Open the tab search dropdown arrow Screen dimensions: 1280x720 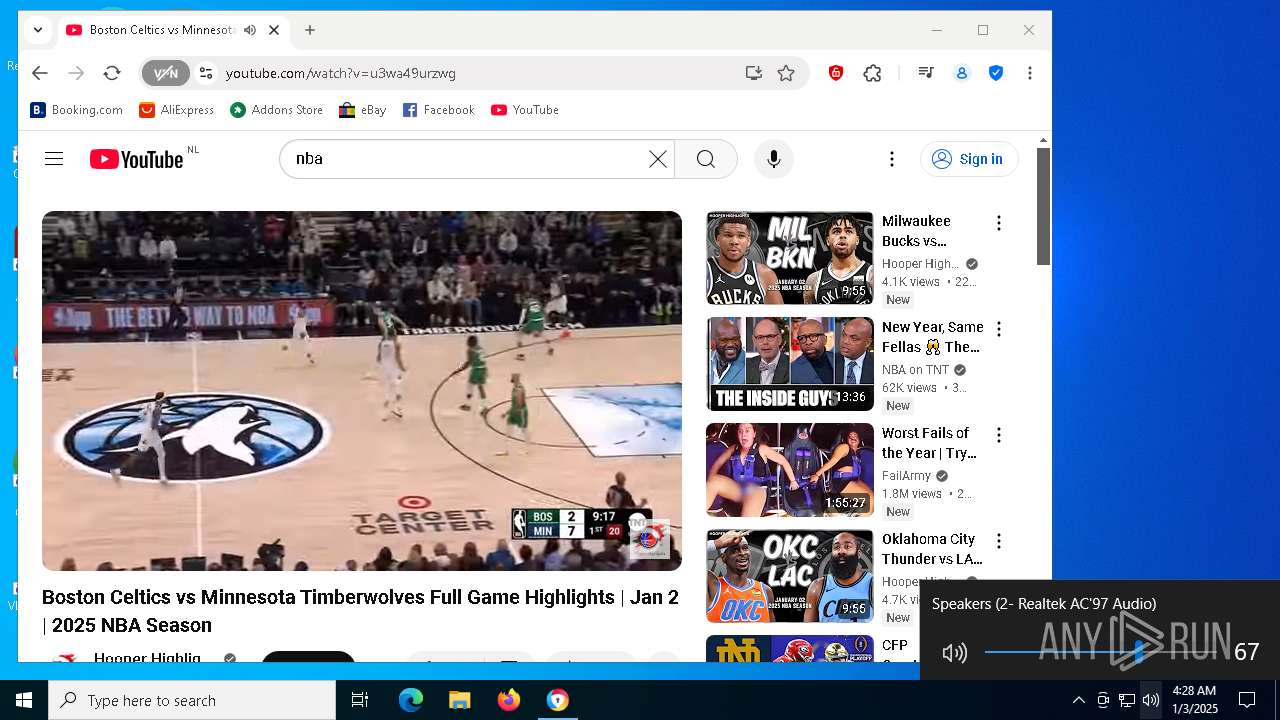38,30
